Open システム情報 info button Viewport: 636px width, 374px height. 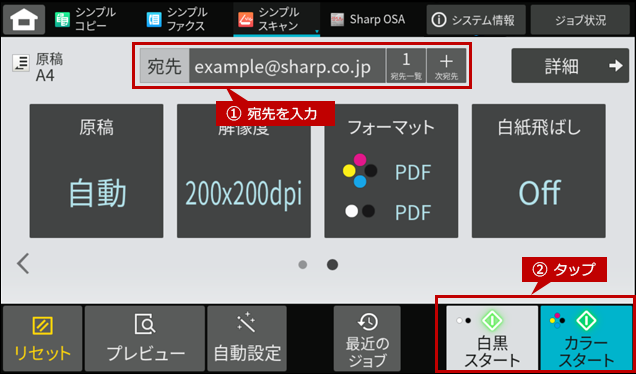point(476,20)
